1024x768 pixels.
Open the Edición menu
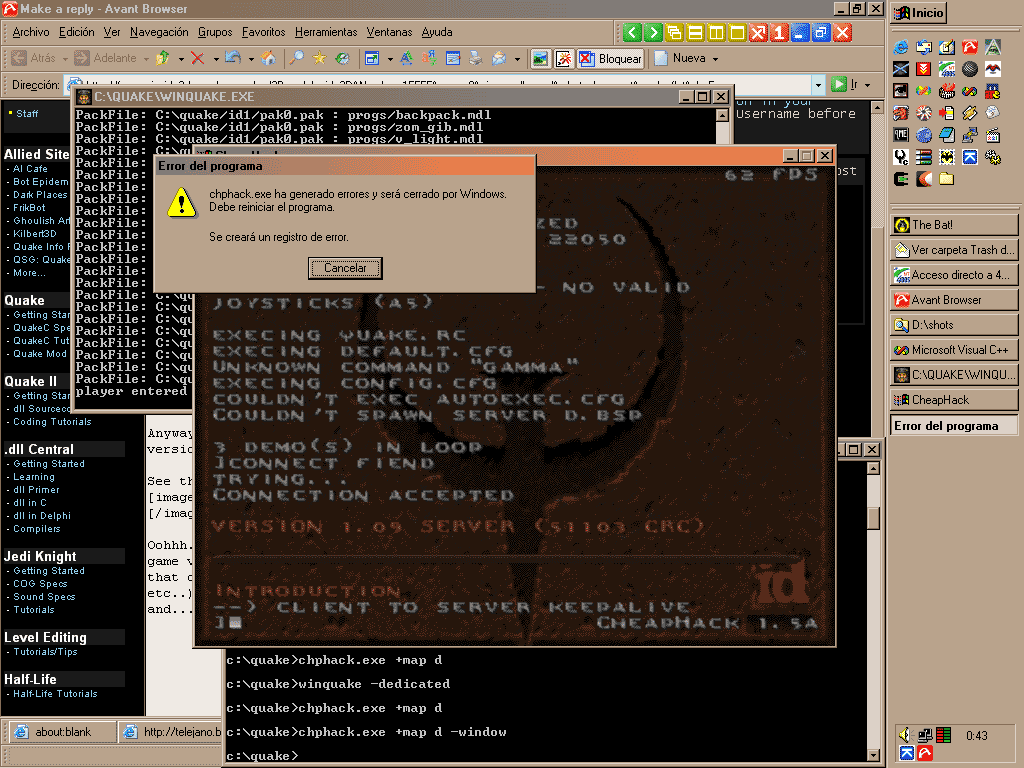[x=76, y=32]
